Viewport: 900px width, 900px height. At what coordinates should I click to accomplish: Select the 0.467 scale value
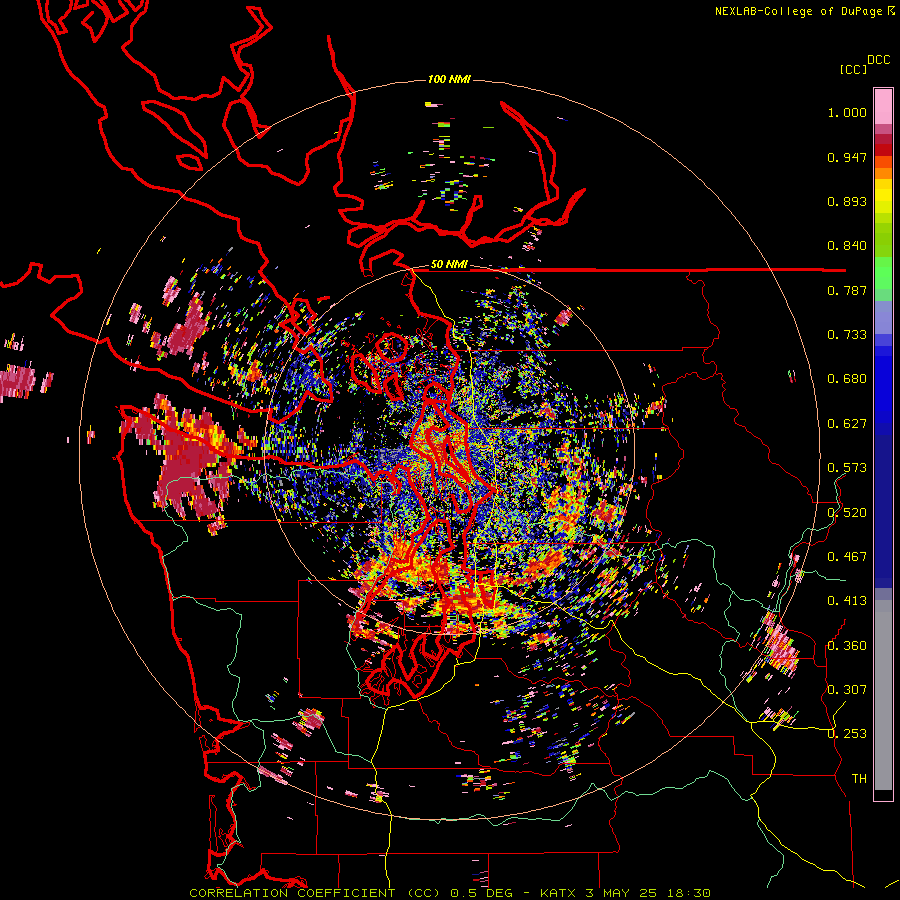[847, 557]
